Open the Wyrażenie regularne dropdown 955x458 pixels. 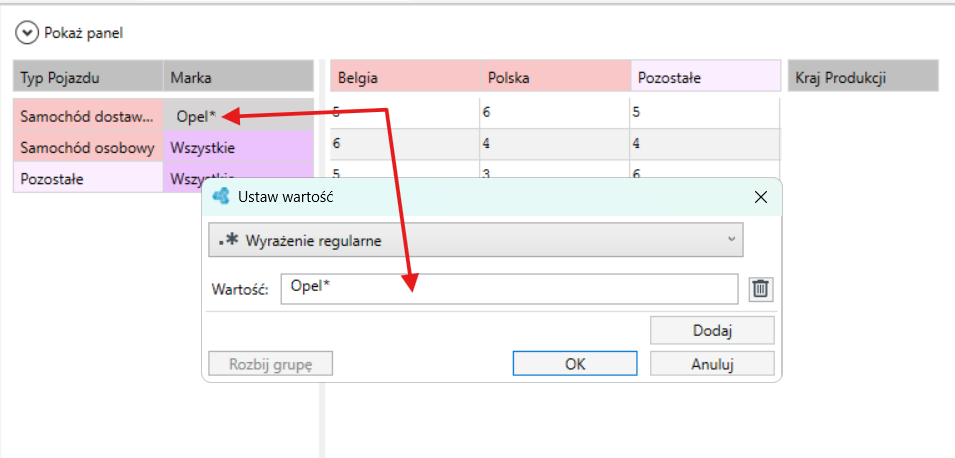click(x=476, y=240)
